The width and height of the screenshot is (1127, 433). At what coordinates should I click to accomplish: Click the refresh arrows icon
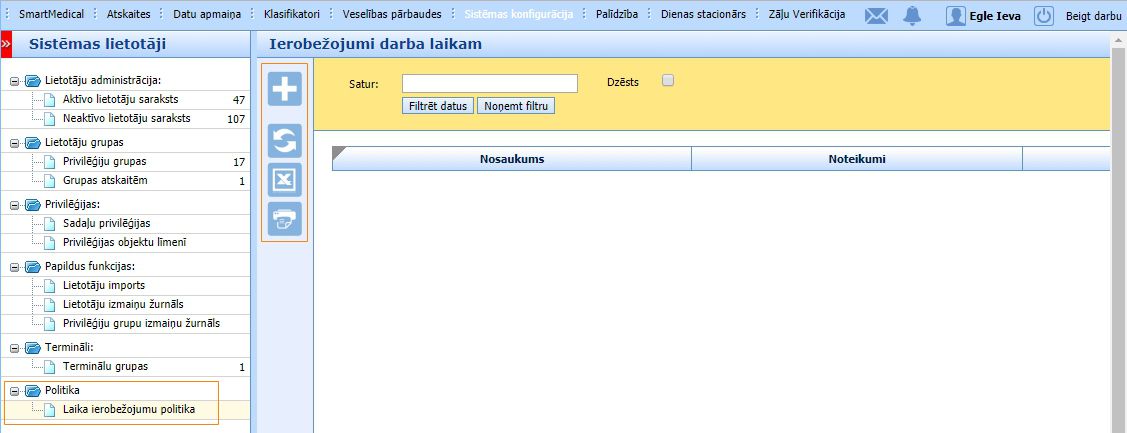click(x=285, y=142)
